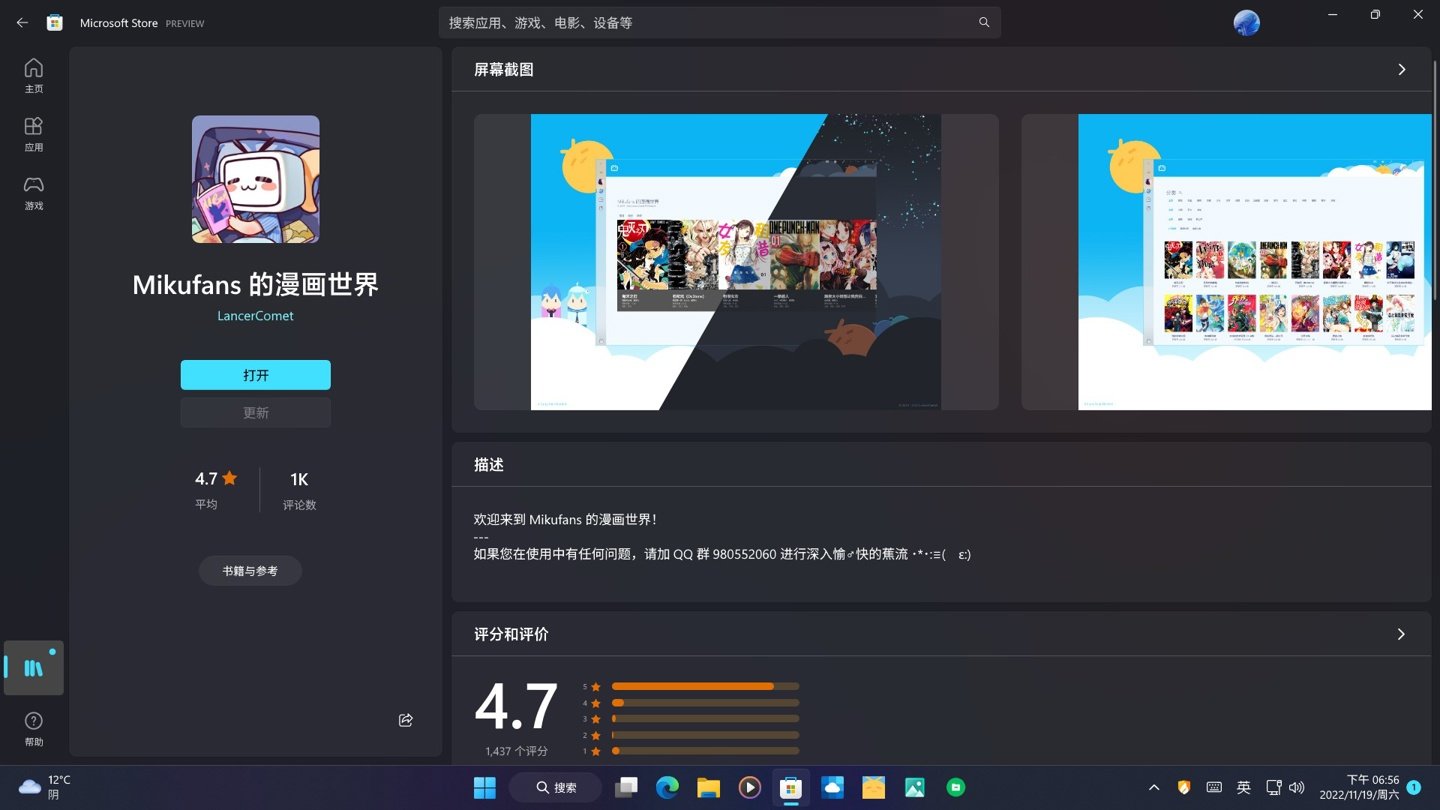Image resolution: width=1440 pixels, height=810 pixels.
Task: Open the 书籍与参考 category link
Action: (250, 570)
